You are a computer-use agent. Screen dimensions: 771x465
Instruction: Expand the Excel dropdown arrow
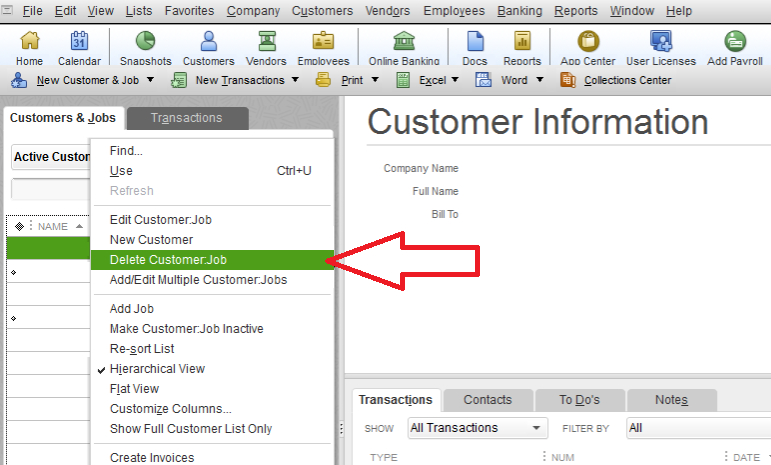tap(455, 80)
